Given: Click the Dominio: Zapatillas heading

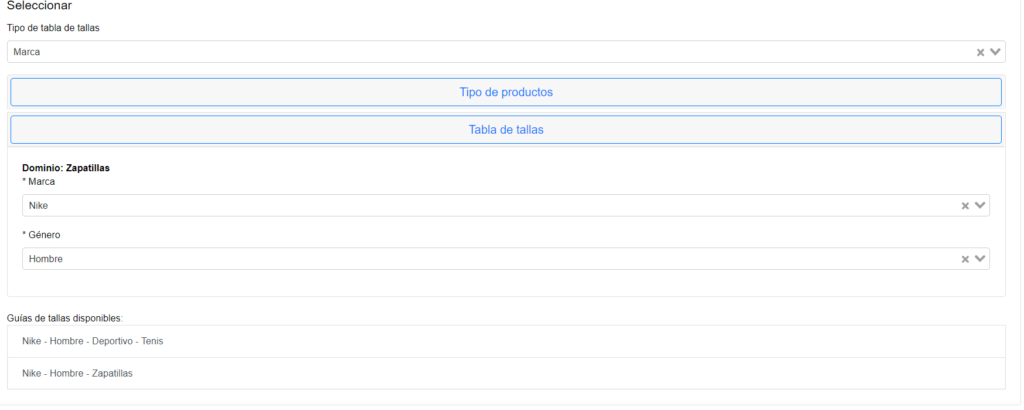Looking at the screenshot, I should [66, 168].
